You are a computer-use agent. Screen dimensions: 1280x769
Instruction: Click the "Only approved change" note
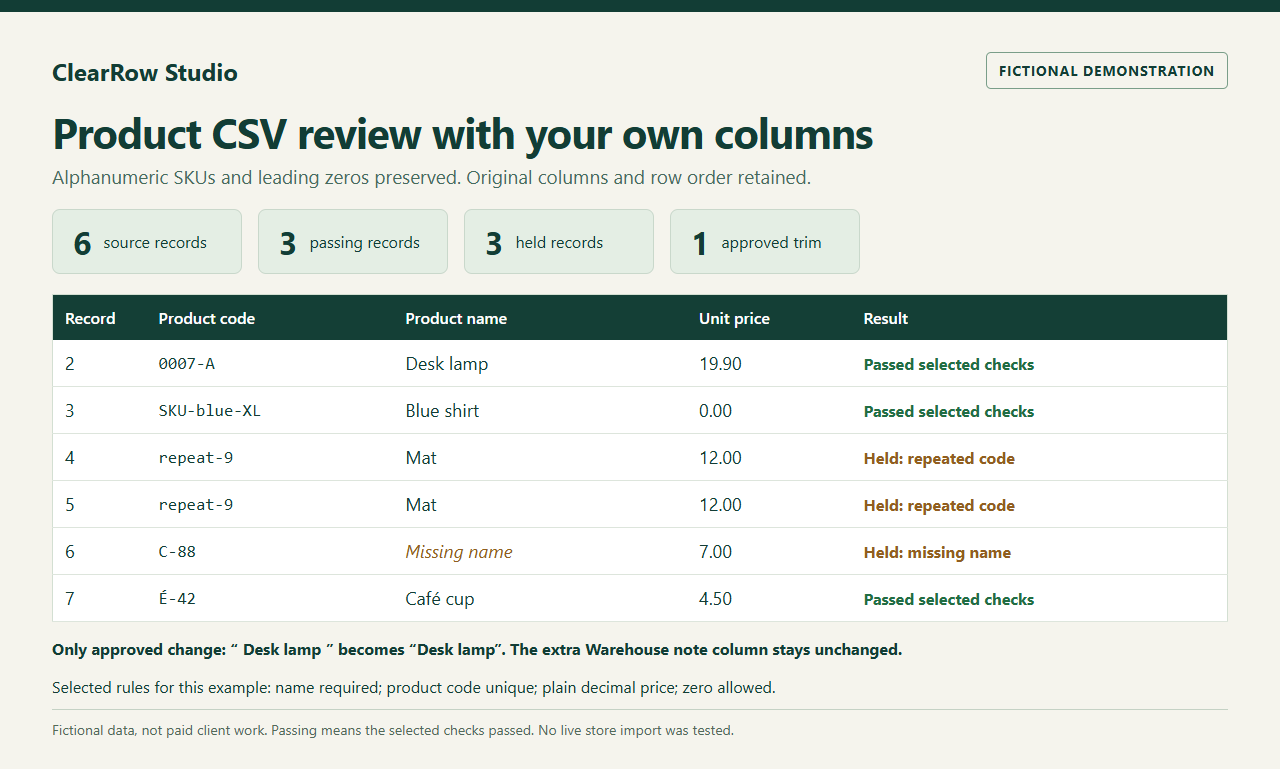coord(477,650)
